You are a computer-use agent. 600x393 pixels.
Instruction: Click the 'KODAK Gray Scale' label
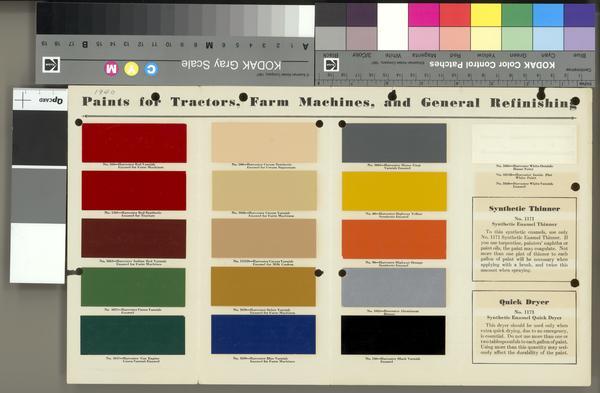pos(231,65)
